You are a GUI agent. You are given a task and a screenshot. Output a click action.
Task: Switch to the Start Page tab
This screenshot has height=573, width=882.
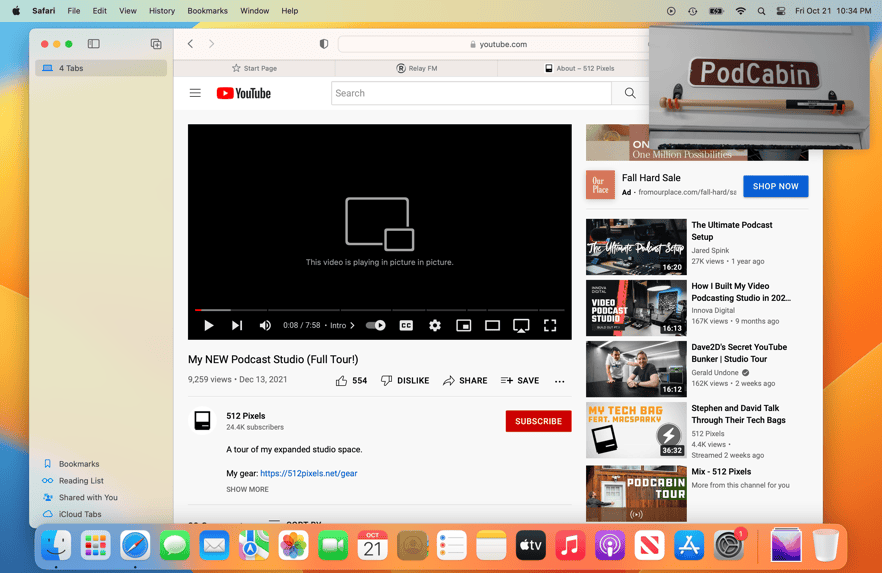255,68
